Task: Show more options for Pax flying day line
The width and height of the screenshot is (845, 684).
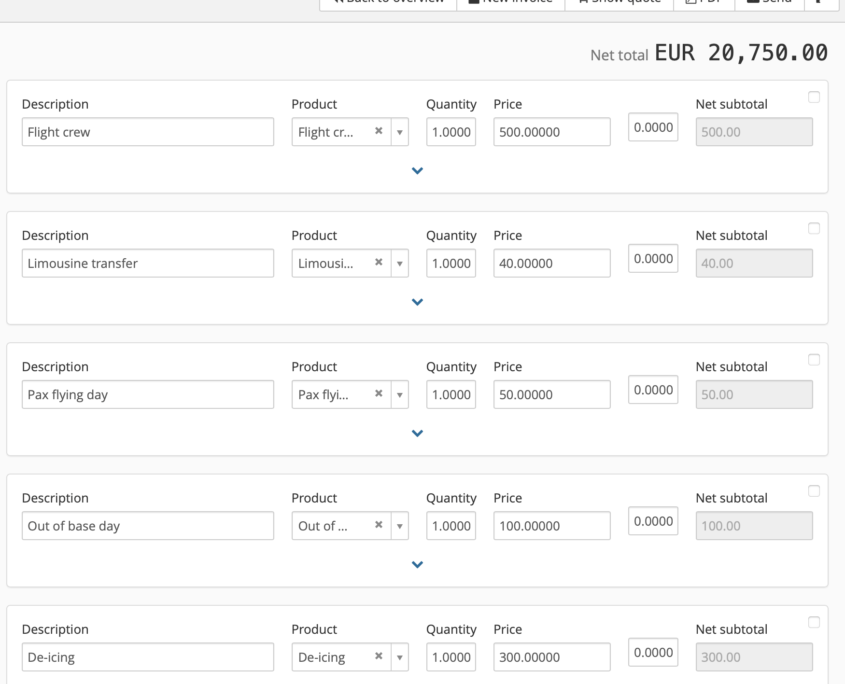Action: pos(418,433)
